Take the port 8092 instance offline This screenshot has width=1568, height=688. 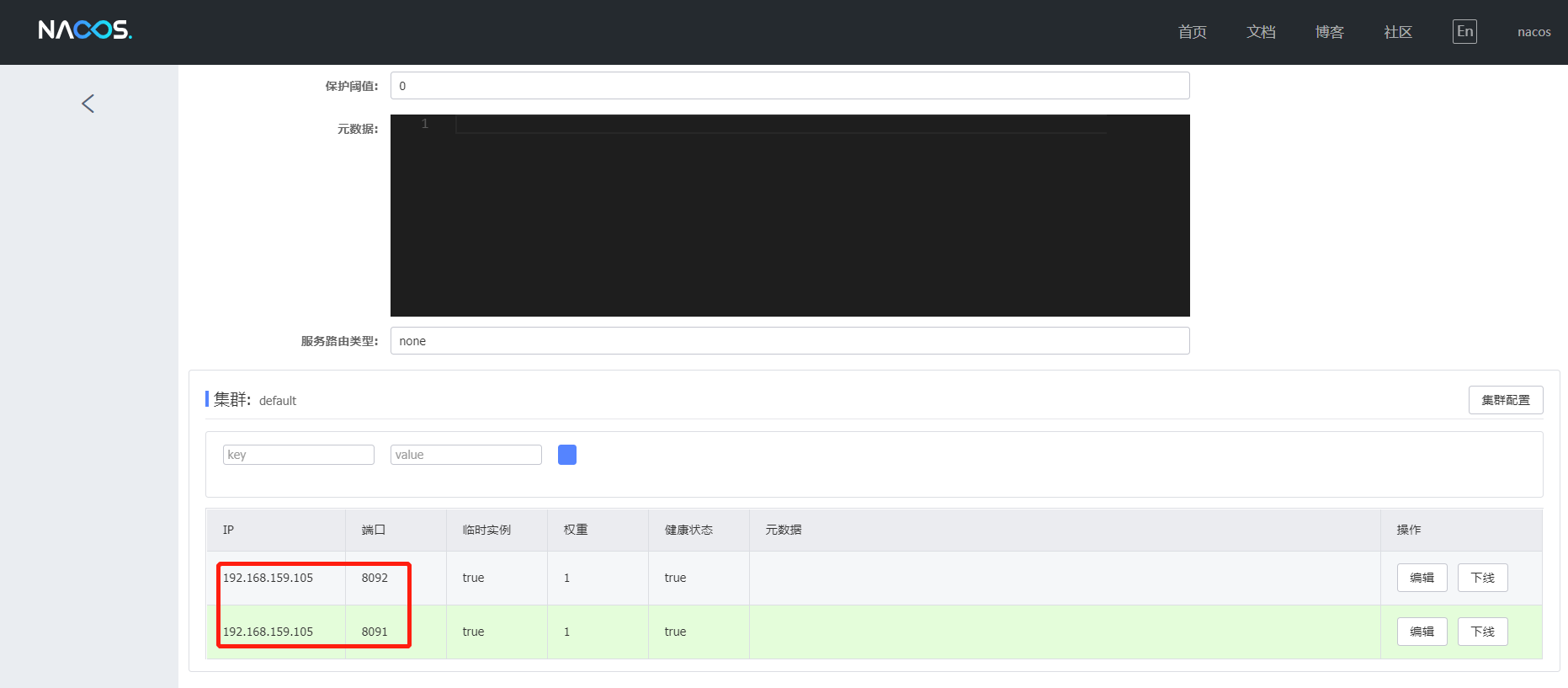(1482, 578)
